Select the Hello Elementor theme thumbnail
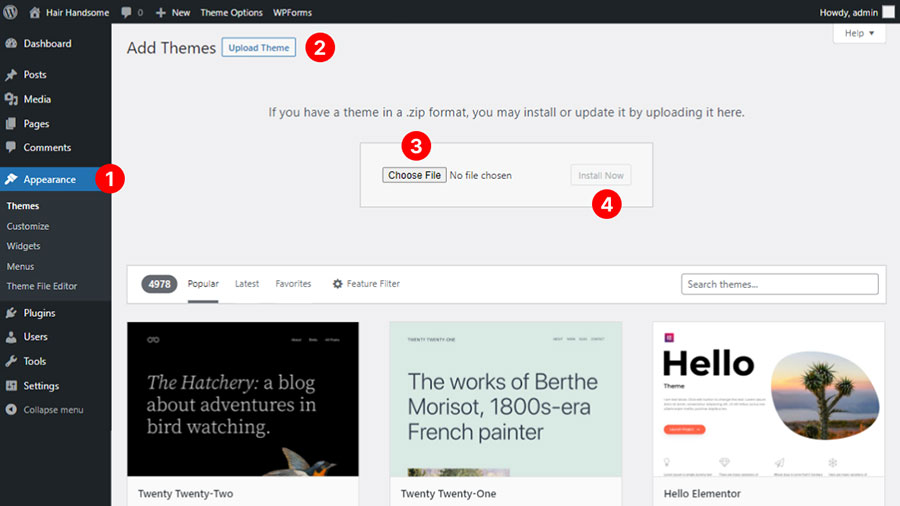 click(768, 398)
